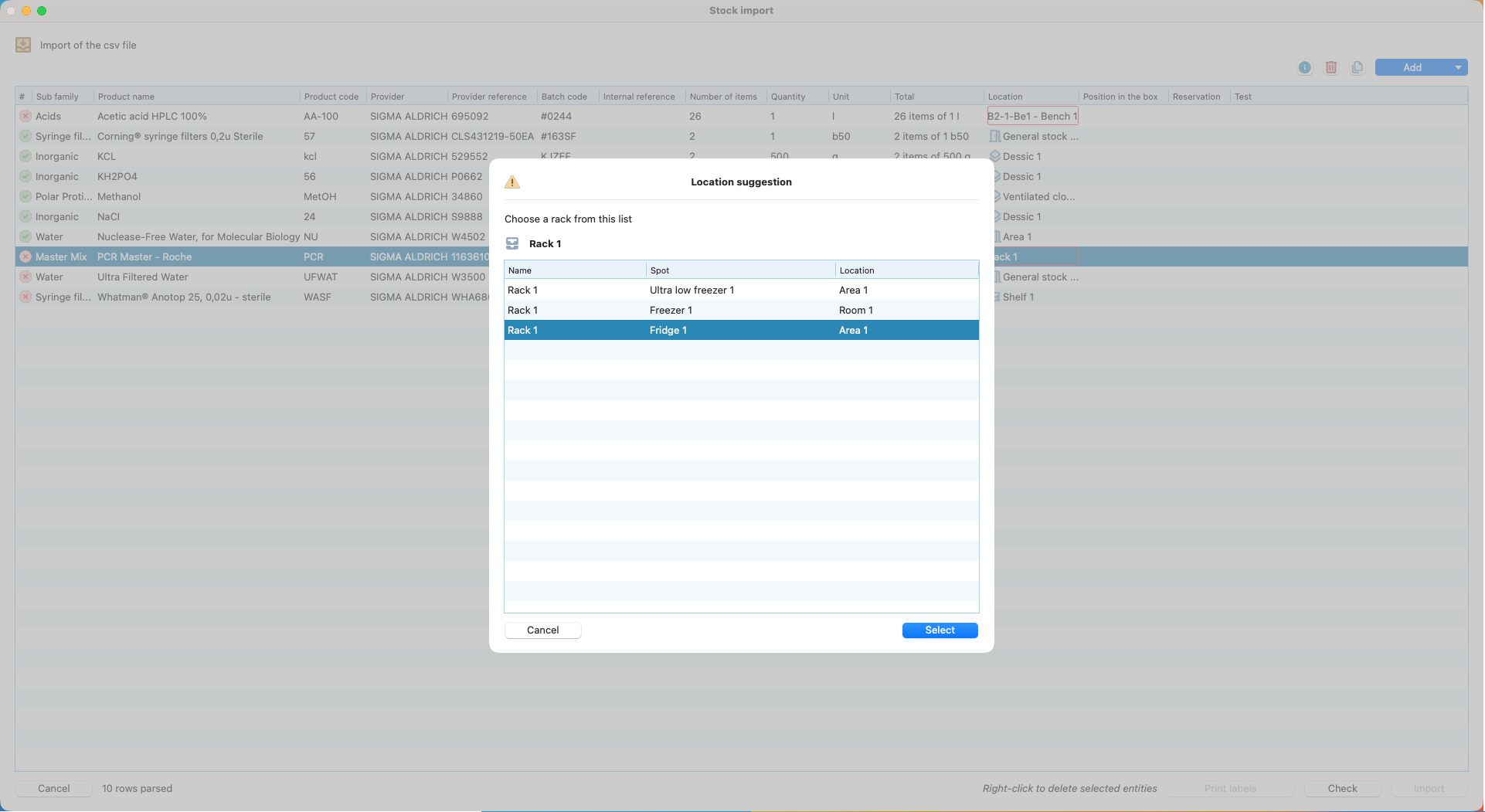Open the Add button dropdown arrow
The height and width of the screenshot is (812, 1485).
tap(1457, 68)
